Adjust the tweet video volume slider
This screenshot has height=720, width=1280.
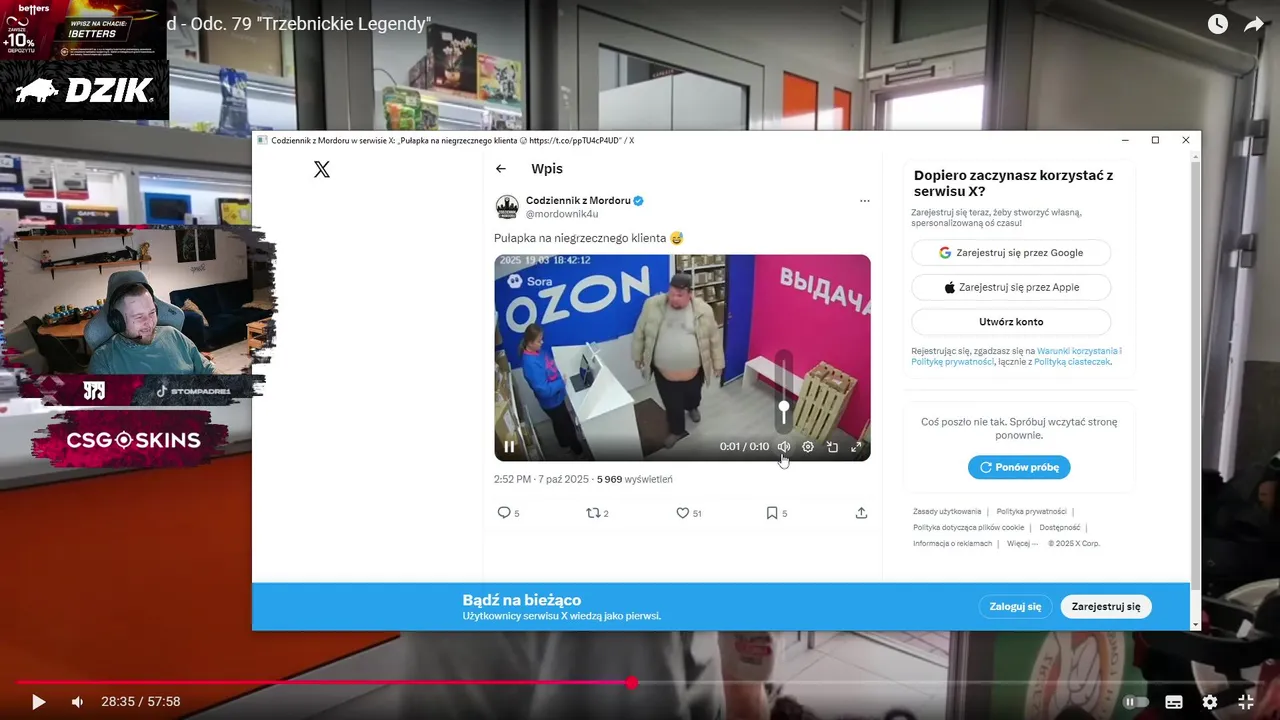click(x=784, y=392)
